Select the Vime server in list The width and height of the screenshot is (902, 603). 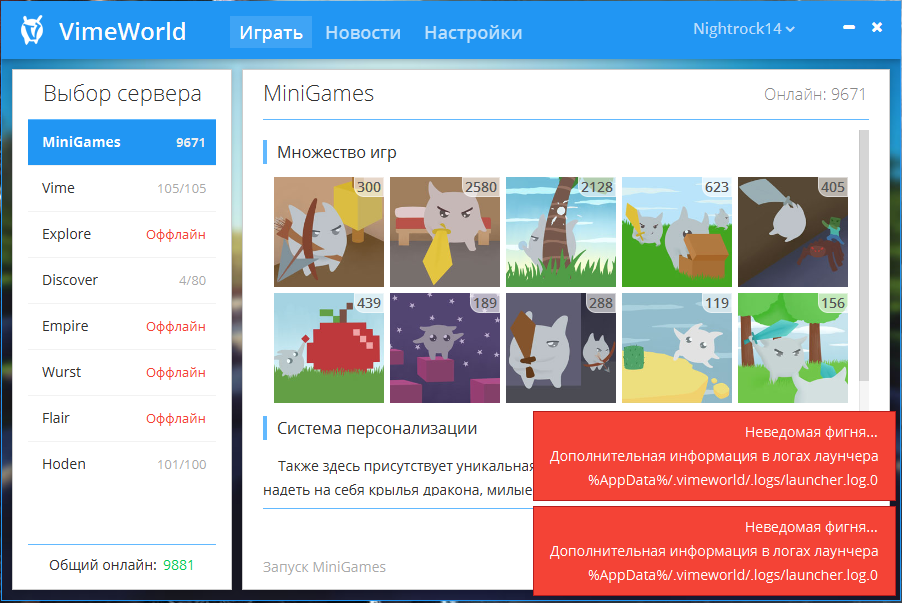coord(122,188)
